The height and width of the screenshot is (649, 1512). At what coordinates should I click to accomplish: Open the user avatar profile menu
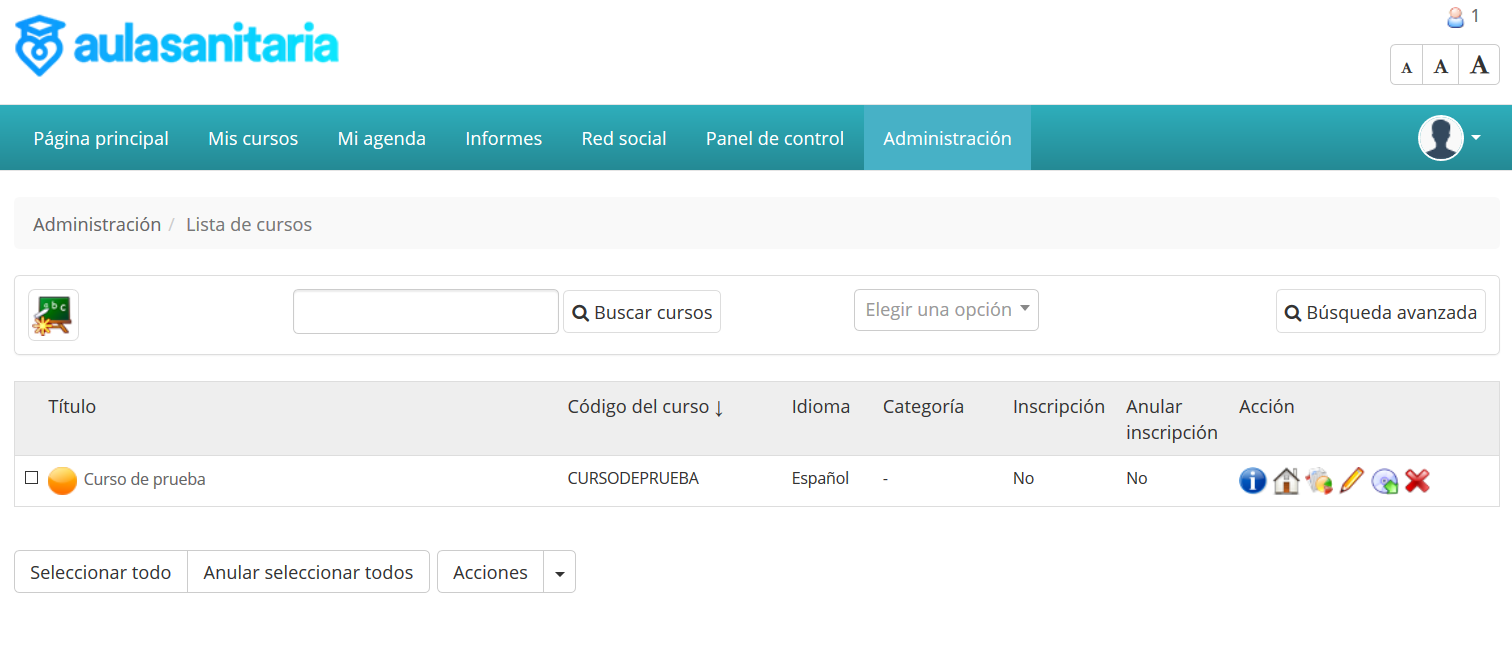(1449, 138)
